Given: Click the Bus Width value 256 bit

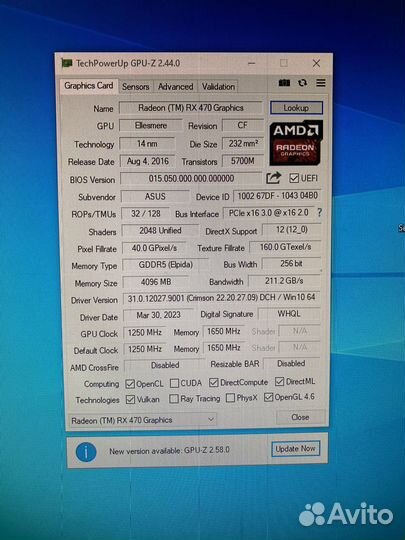Looking at the screenshot, I should tap(291, 263).
